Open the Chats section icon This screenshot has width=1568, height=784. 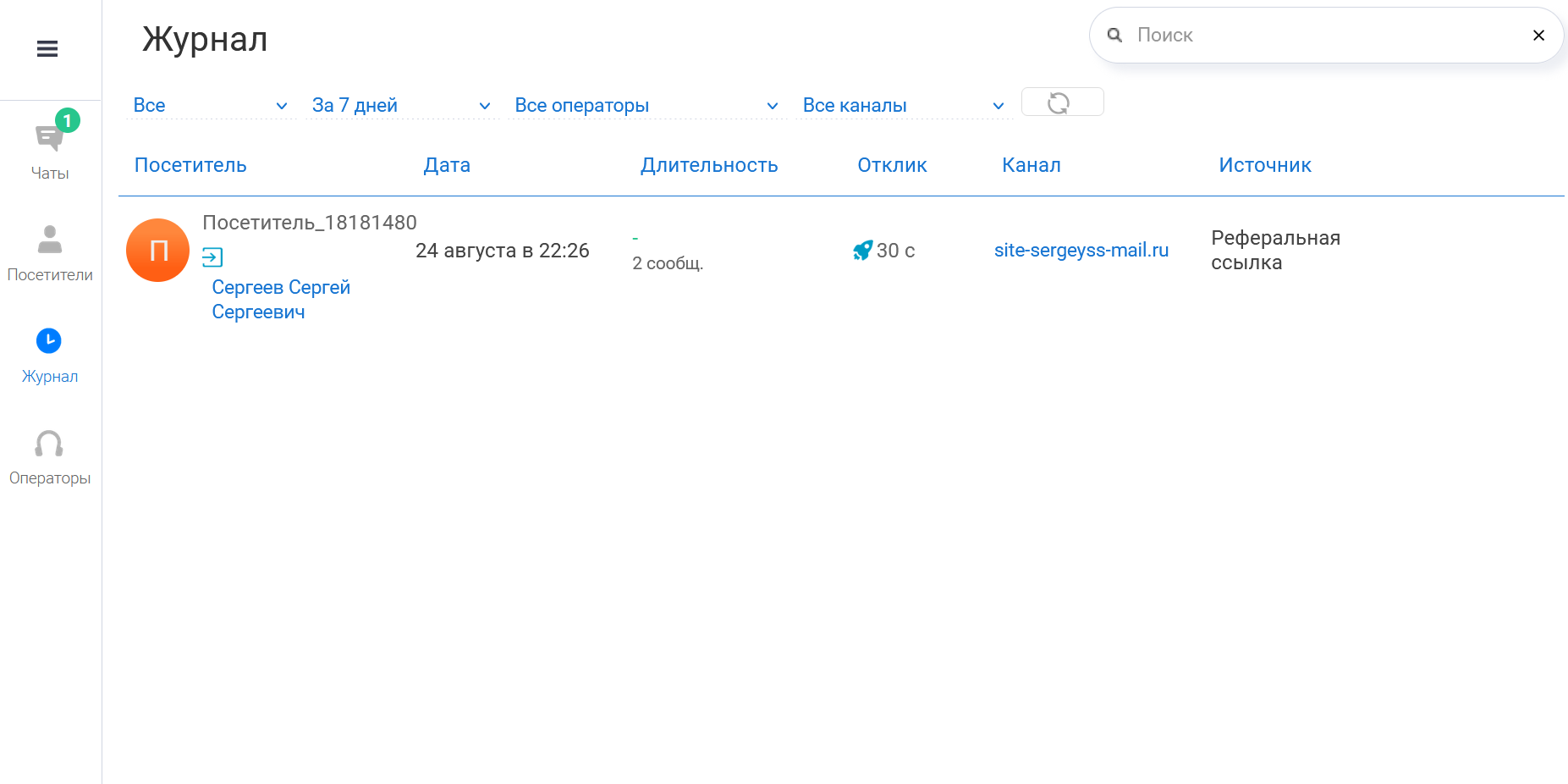pos(49,137)
